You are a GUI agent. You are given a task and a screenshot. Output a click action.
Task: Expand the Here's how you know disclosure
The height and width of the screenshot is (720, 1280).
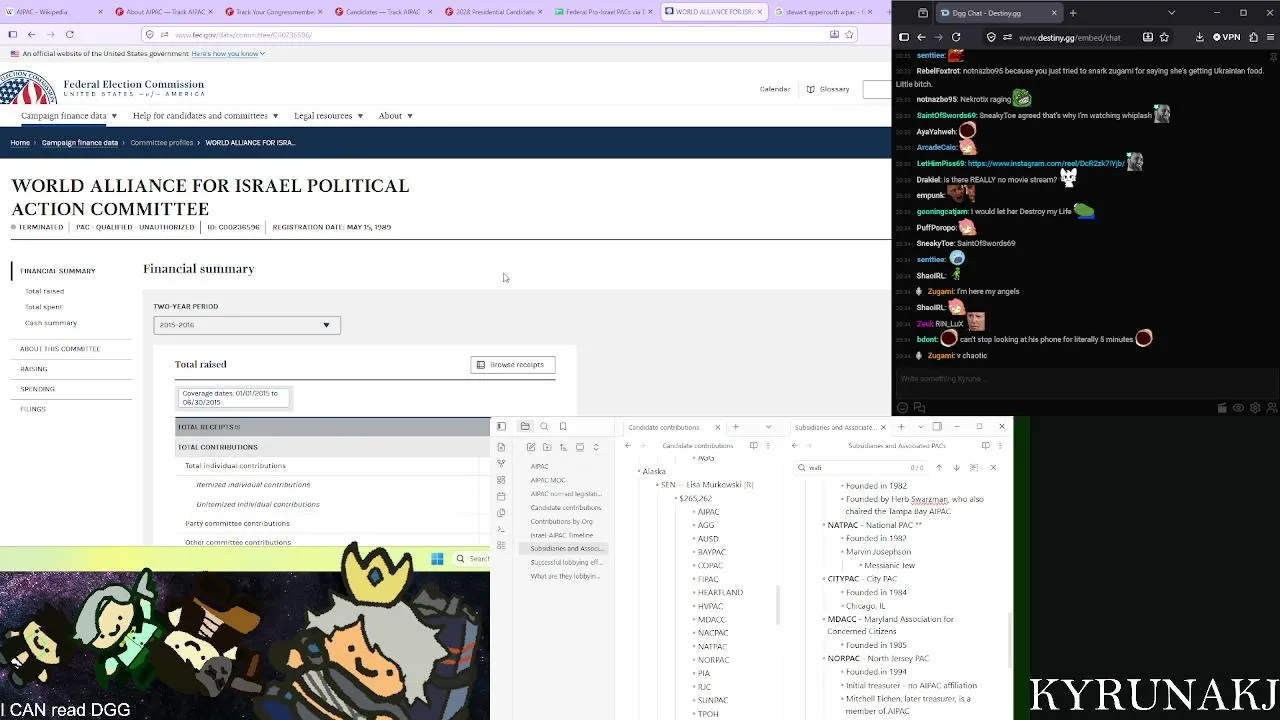[228, 54]
